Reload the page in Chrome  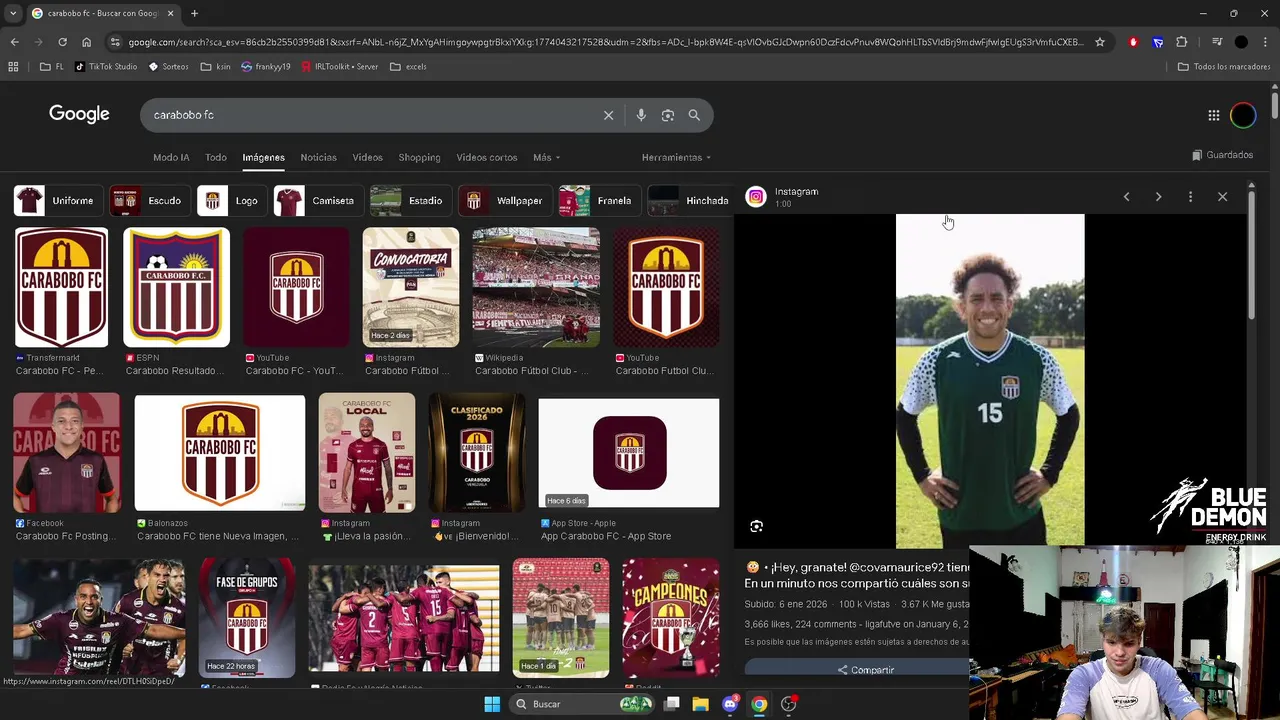pos(62,42)
